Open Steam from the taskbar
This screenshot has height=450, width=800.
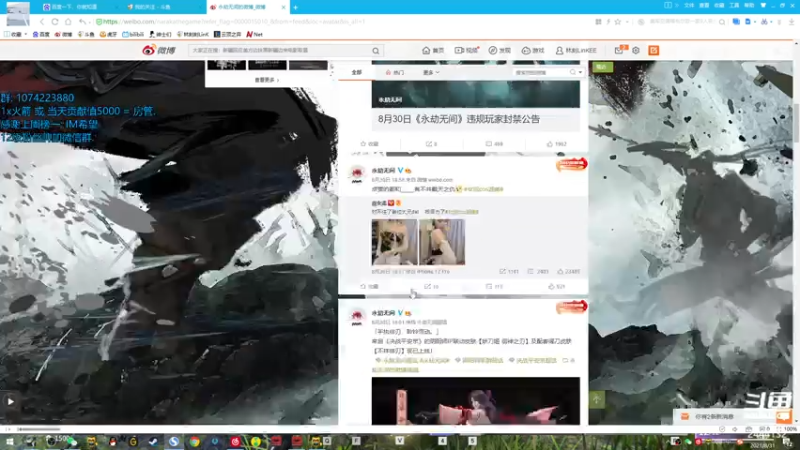click(x=153, y=441)
